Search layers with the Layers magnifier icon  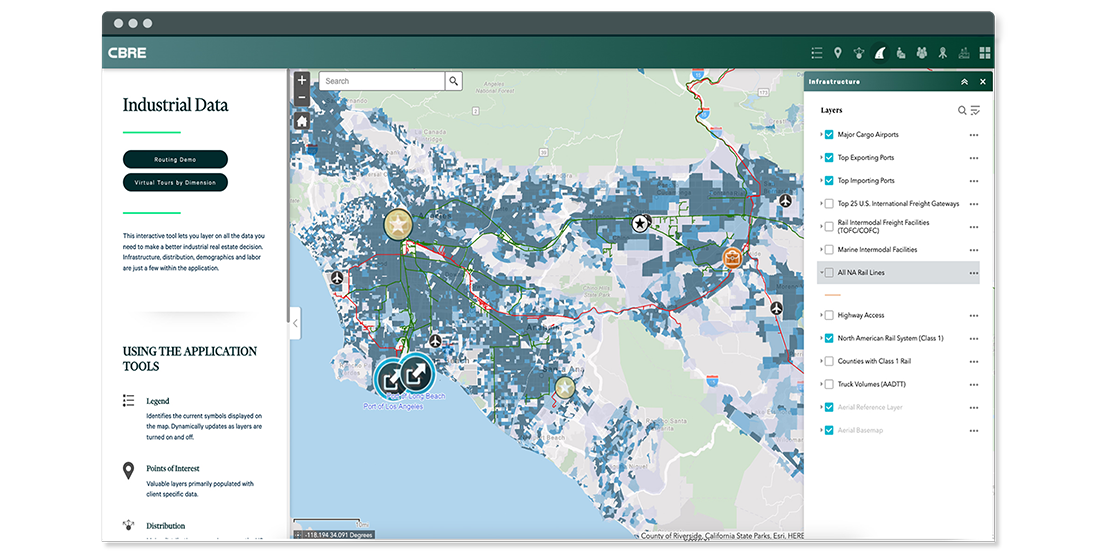[x=962, y=111]
